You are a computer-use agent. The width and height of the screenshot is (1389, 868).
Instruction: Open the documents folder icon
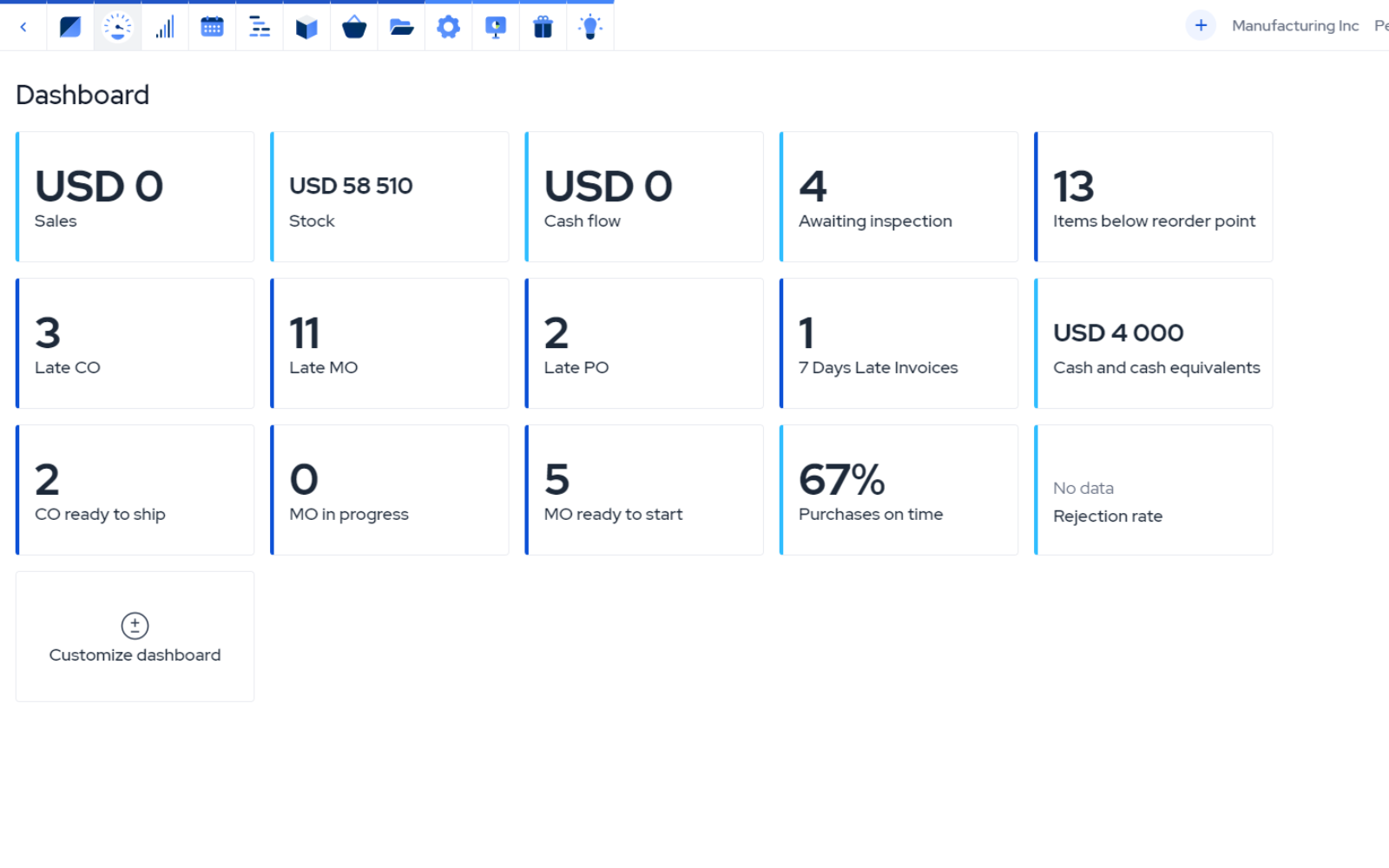[400, 26]
